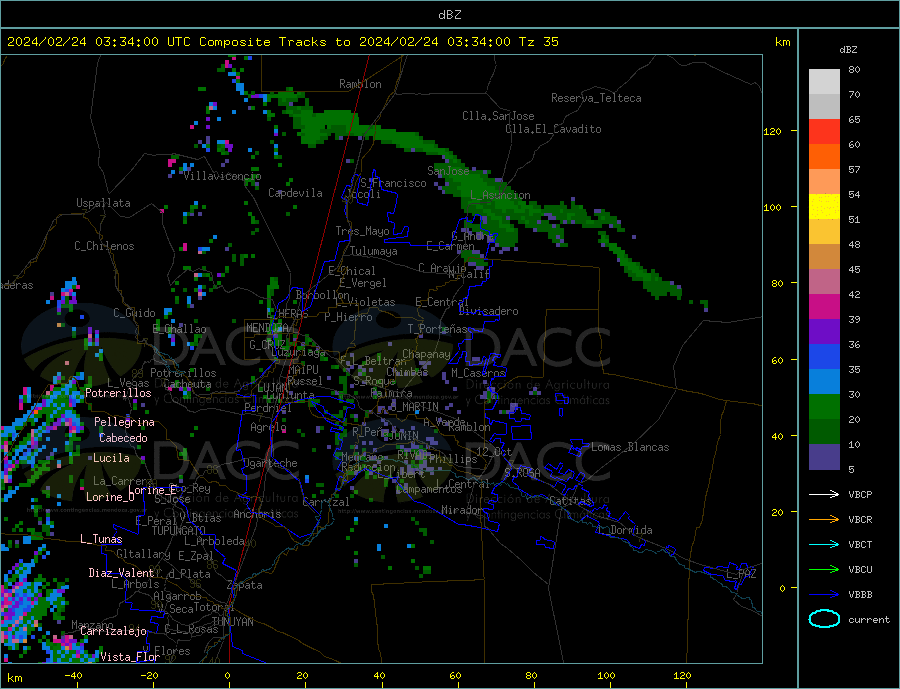Select the yellow dBZ legend swatch
The width and height of the screenshot is (900, 689).
(824, 207)
